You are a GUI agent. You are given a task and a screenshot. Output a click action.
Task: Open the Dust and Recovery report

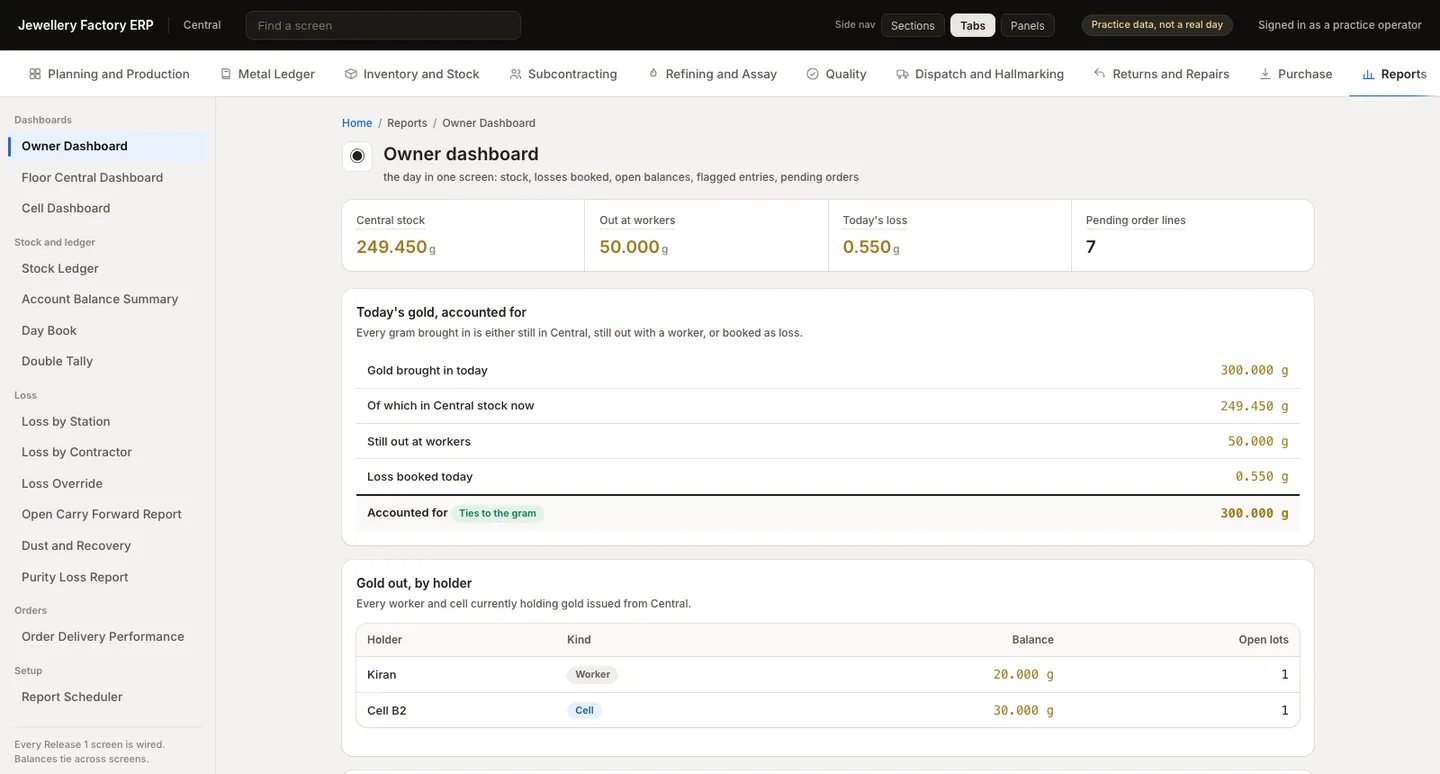(108, 545)
